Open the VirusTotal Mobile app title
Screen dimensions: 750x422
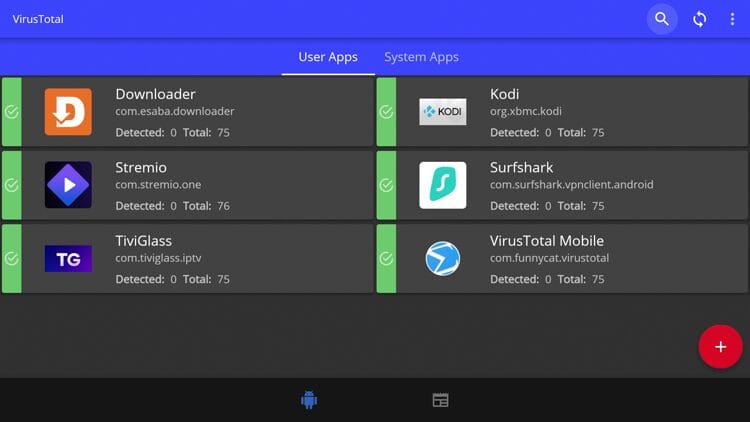click(547, 241)
